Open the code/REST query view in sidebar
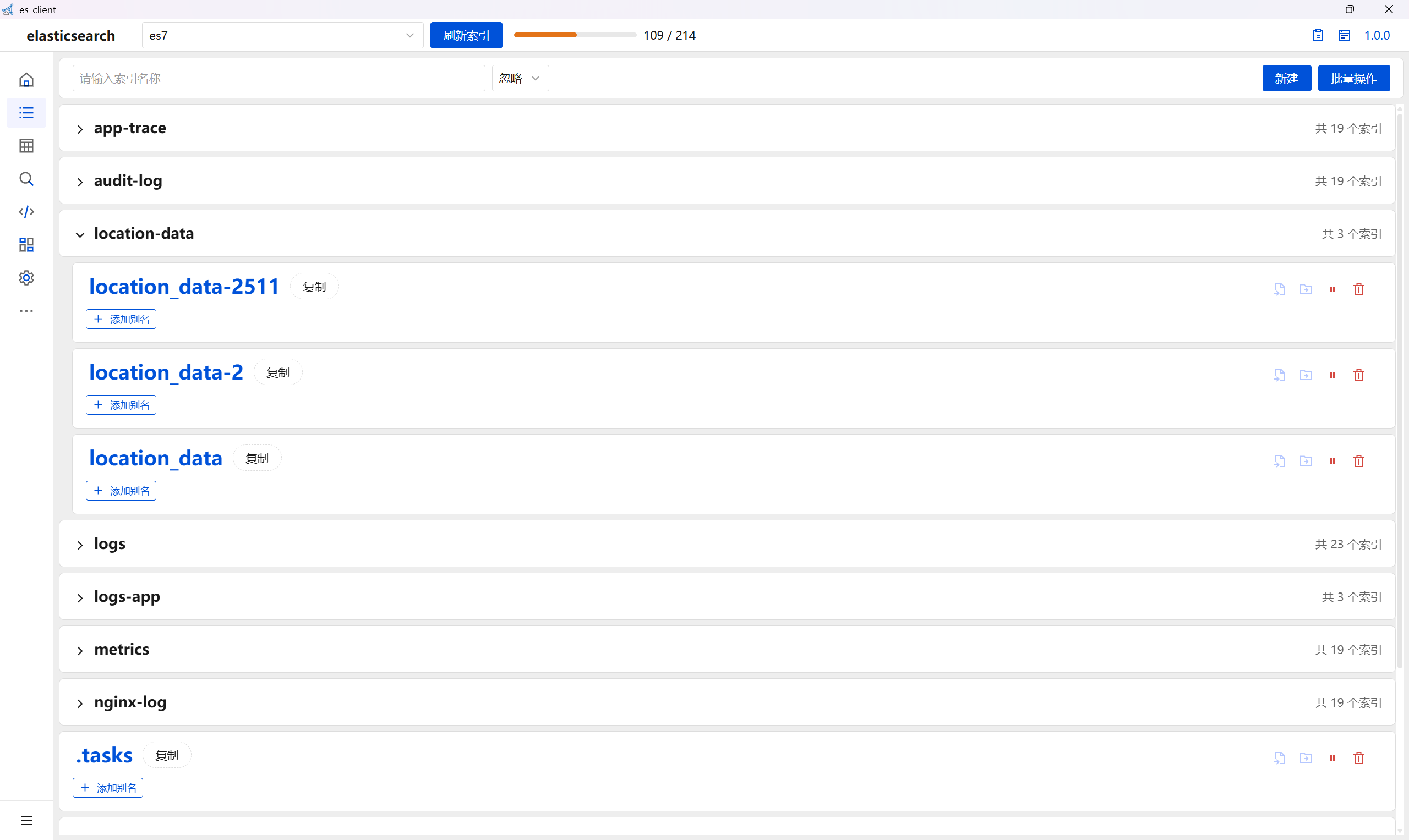The image size is (1409, 840). (x=26, y=211)
